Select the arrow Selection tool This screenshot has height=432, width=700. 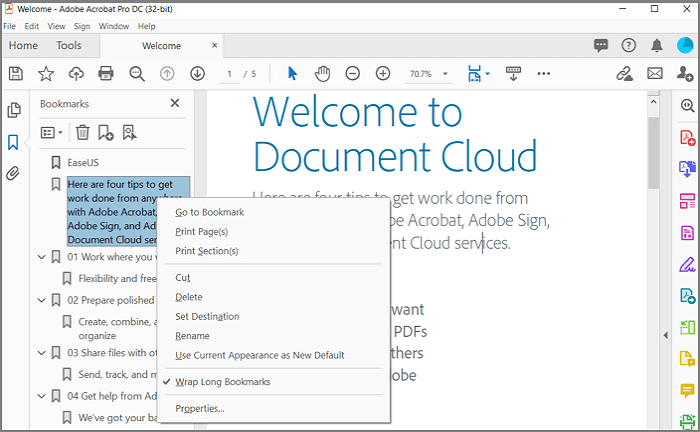292,73
